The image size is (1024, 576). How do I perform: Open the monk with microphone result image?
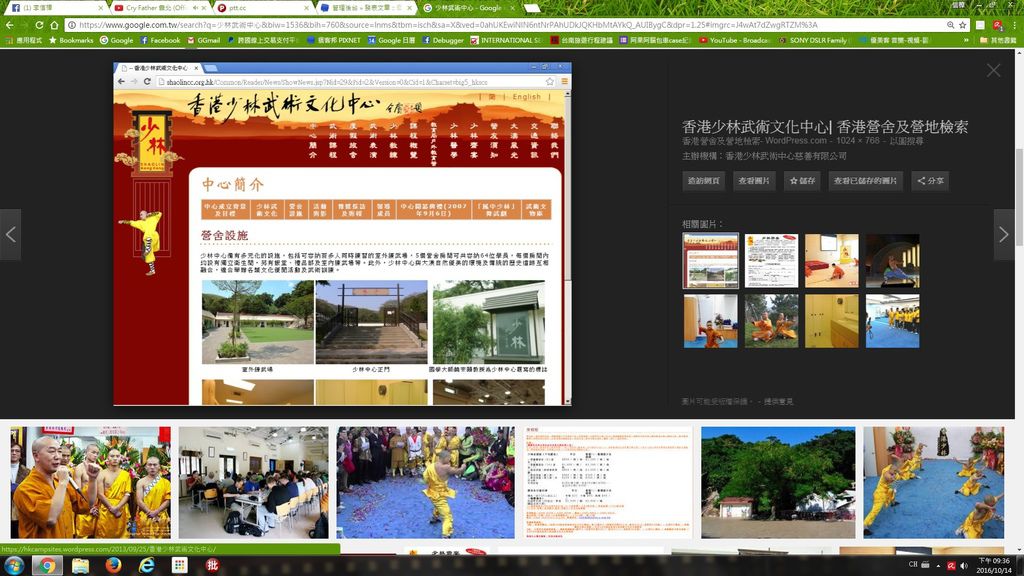click(x=90, y=483)
